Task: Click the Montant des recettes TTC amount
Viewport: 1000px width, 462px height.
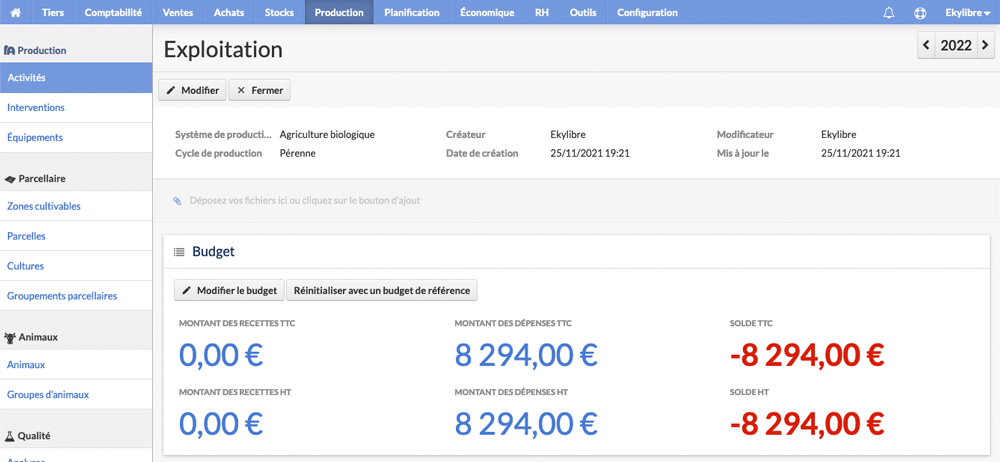Action: (x=221, y=355)
